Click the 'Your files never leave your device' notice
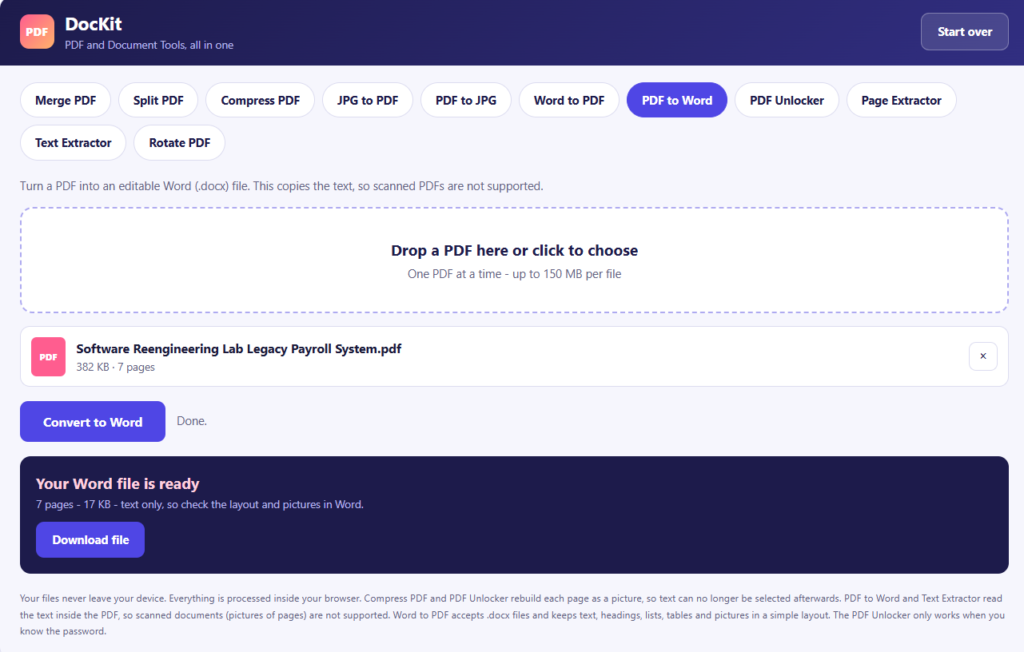This screenshot has height=652, width=1024. pyautogui.click(x=513, y=615)
